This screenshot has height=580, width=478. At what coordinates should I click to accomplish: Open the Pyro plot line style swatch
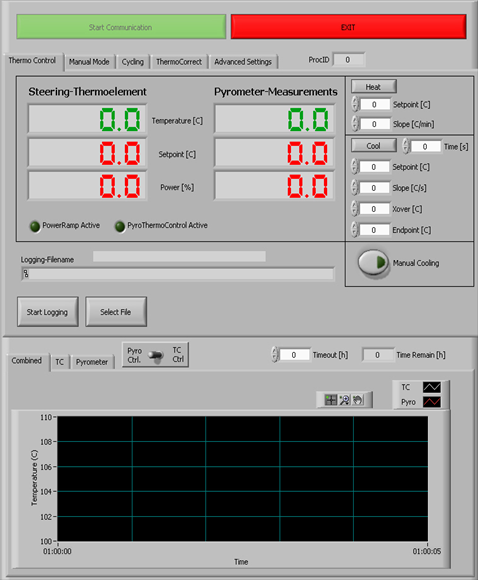[x=431, y=402]
